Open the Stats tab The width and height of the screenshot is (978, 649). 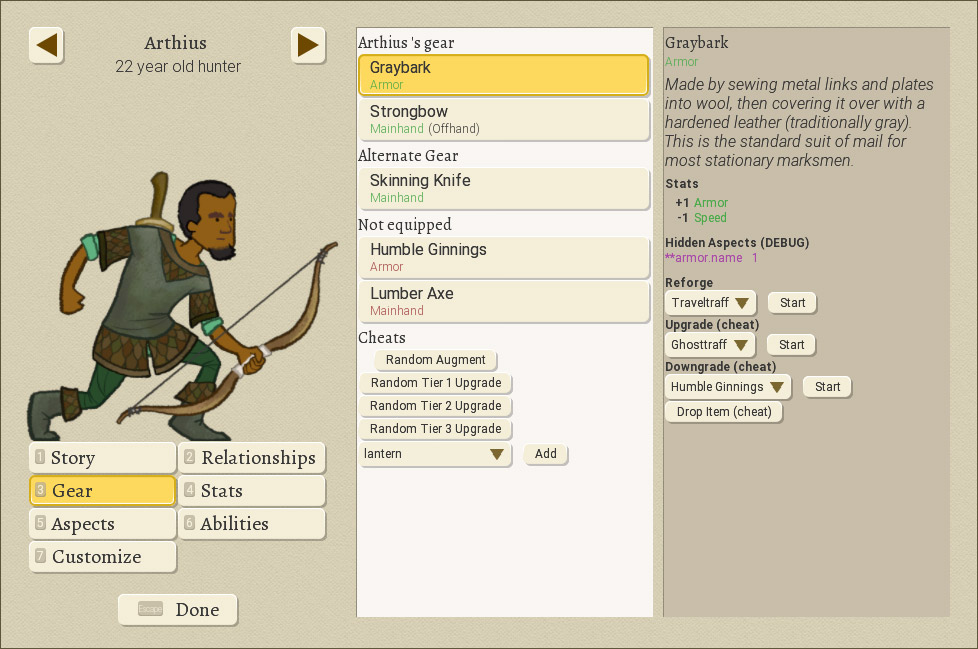252,491
